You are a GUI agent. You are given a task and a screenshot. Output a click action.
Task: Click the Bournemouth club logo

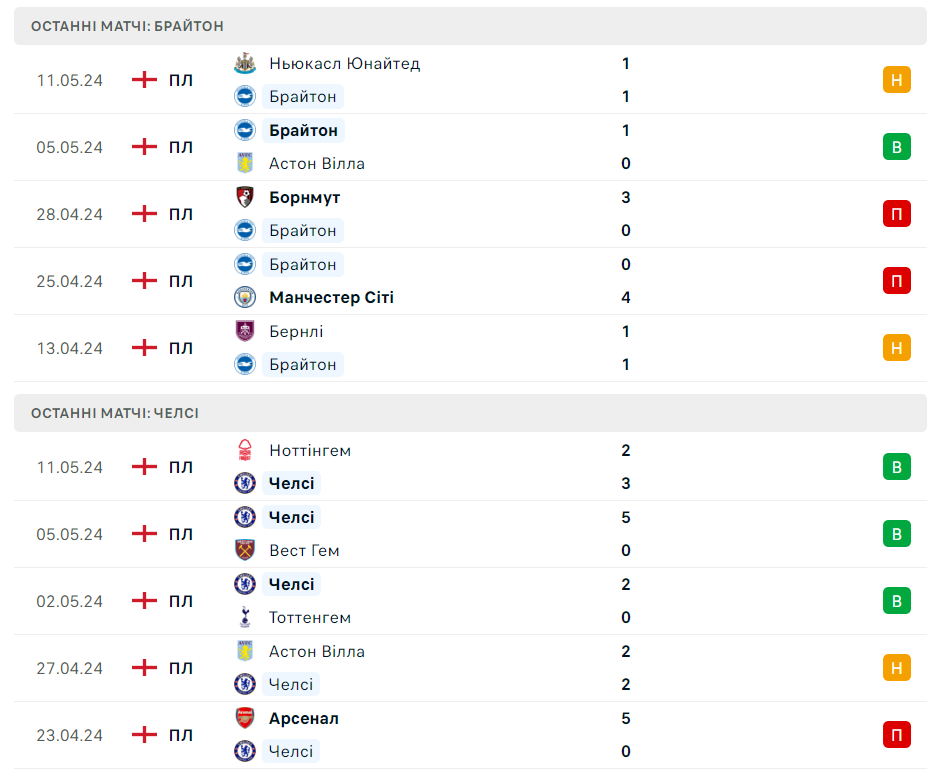(x=245, y=197)
